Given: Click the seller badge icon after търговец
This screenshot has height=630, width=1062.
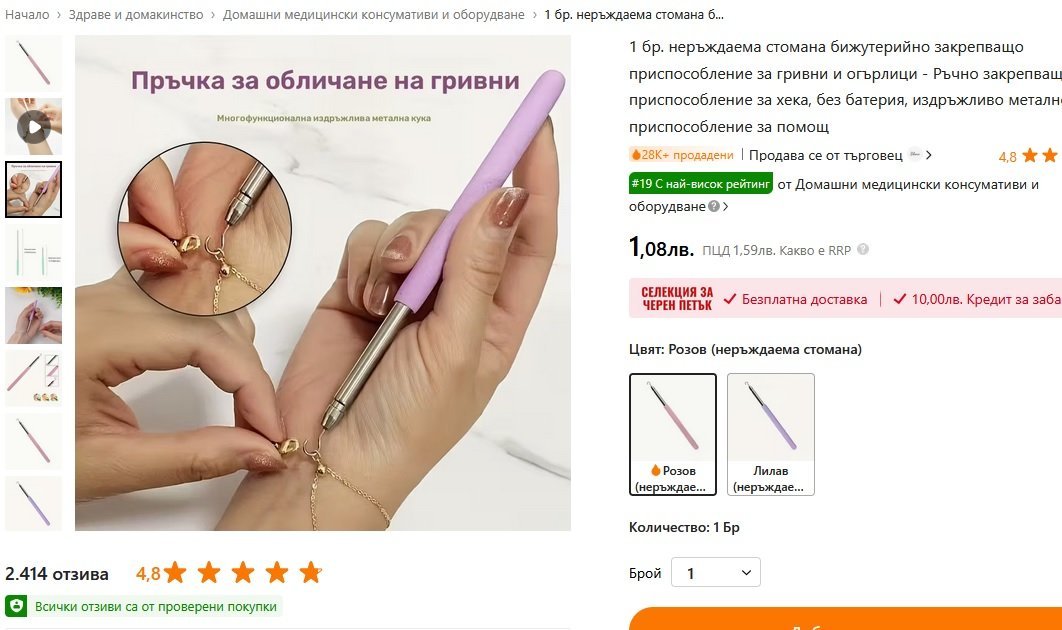Looking at the screenshot, I should click(x=915, y=154).
